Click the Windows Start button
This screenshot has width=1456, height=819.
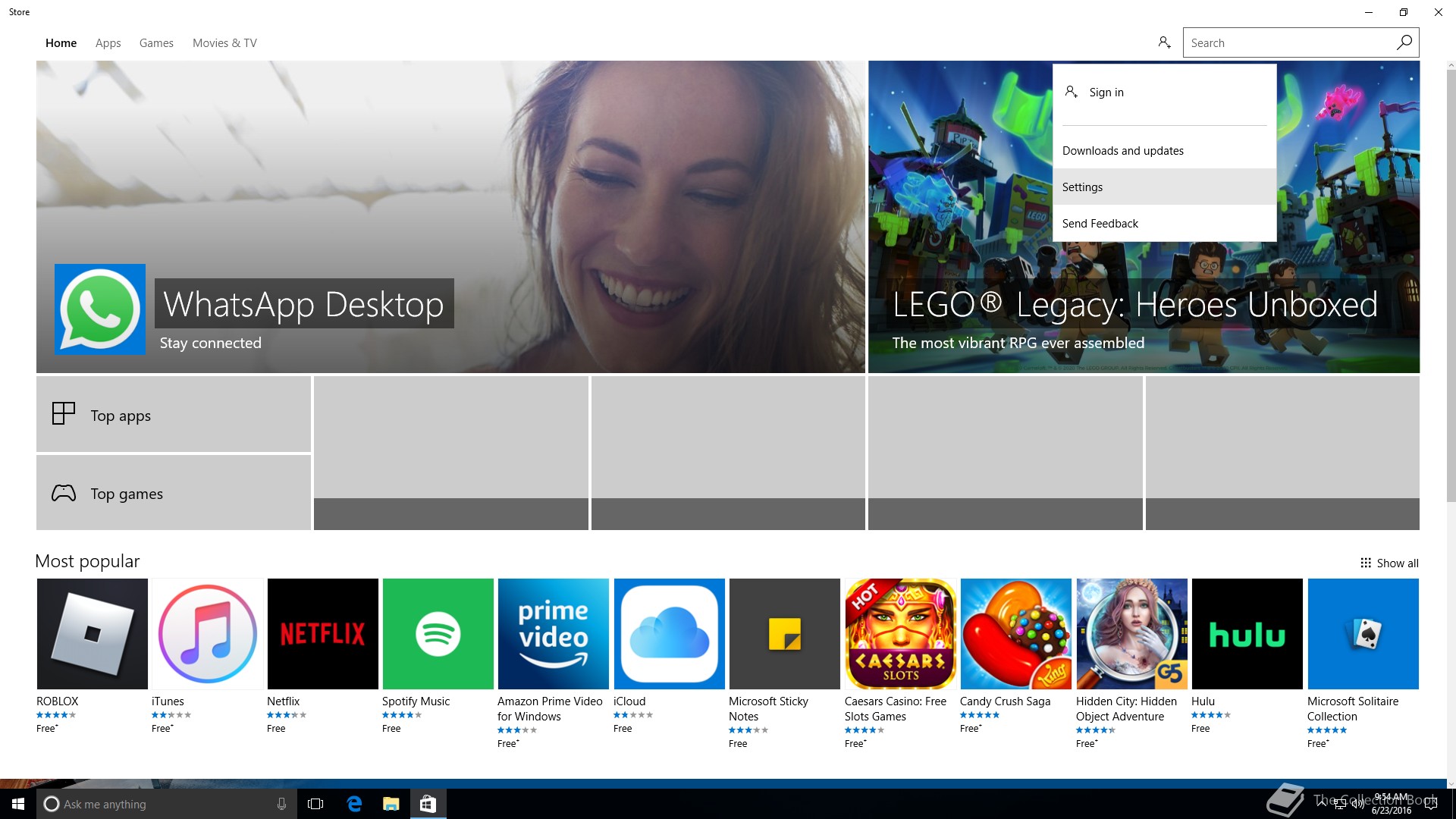tap(18, 804)
